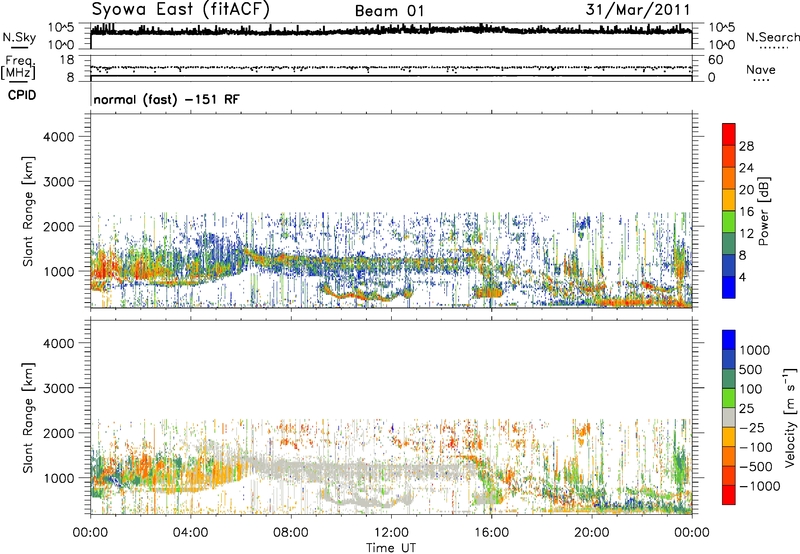
Task: Click the '-100' label on Velocity colorbar
Action: click(x=755, y=447)
